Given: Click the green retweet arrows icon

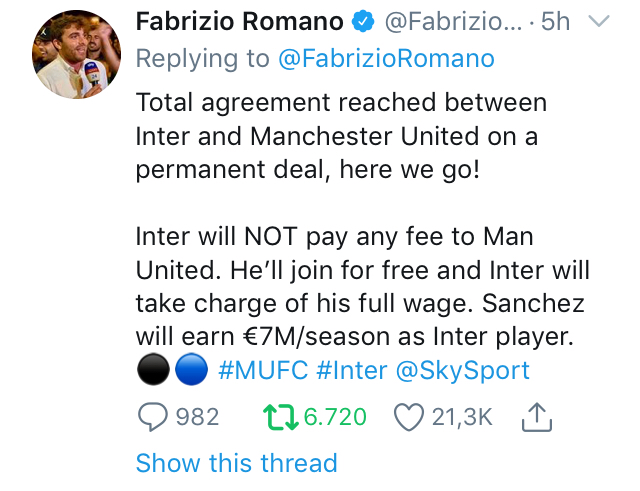Looking at the screenshot, I should (281, 417).
